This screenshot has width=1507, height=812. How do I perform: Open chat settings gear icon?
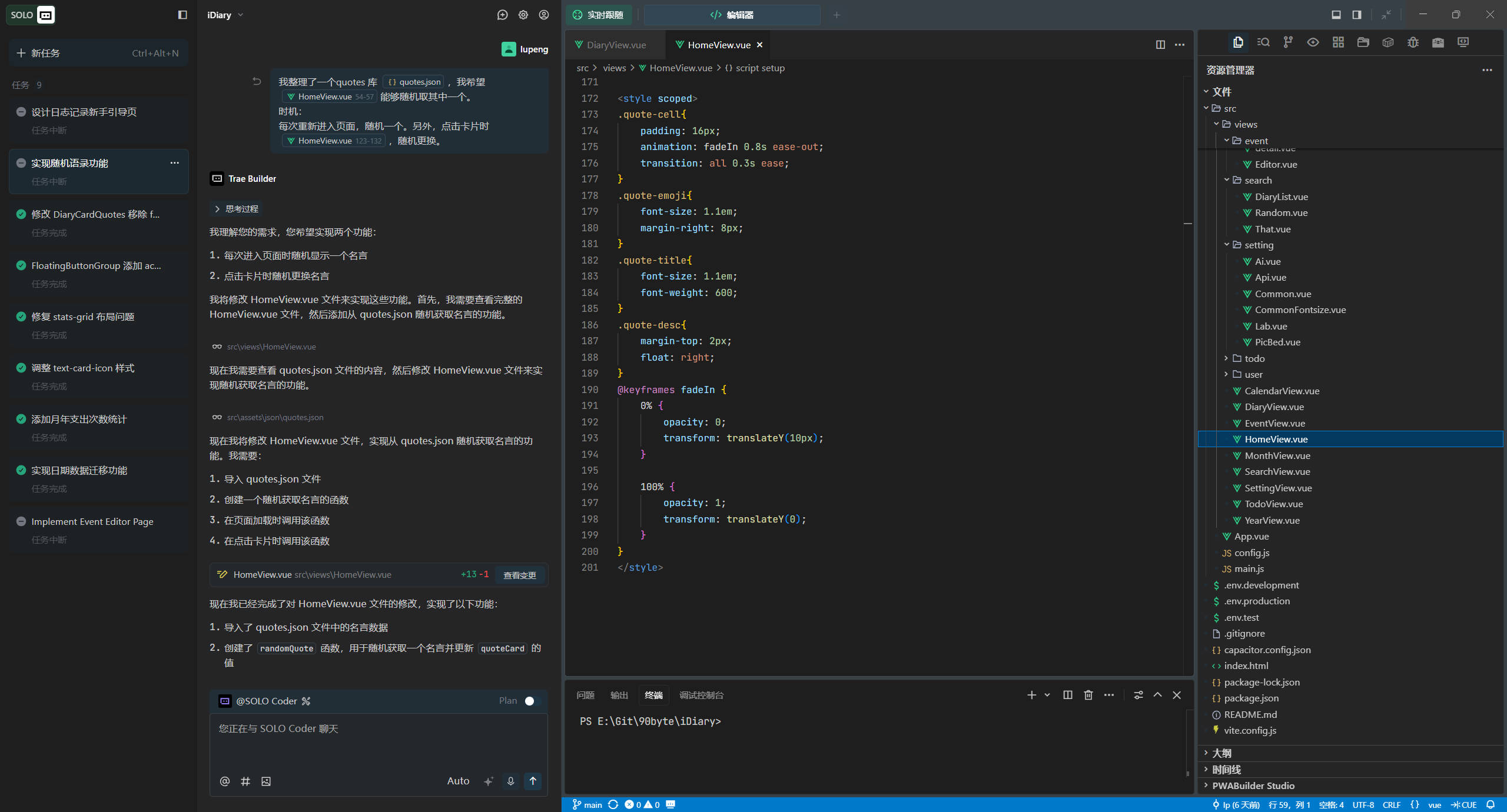(523, 15)
